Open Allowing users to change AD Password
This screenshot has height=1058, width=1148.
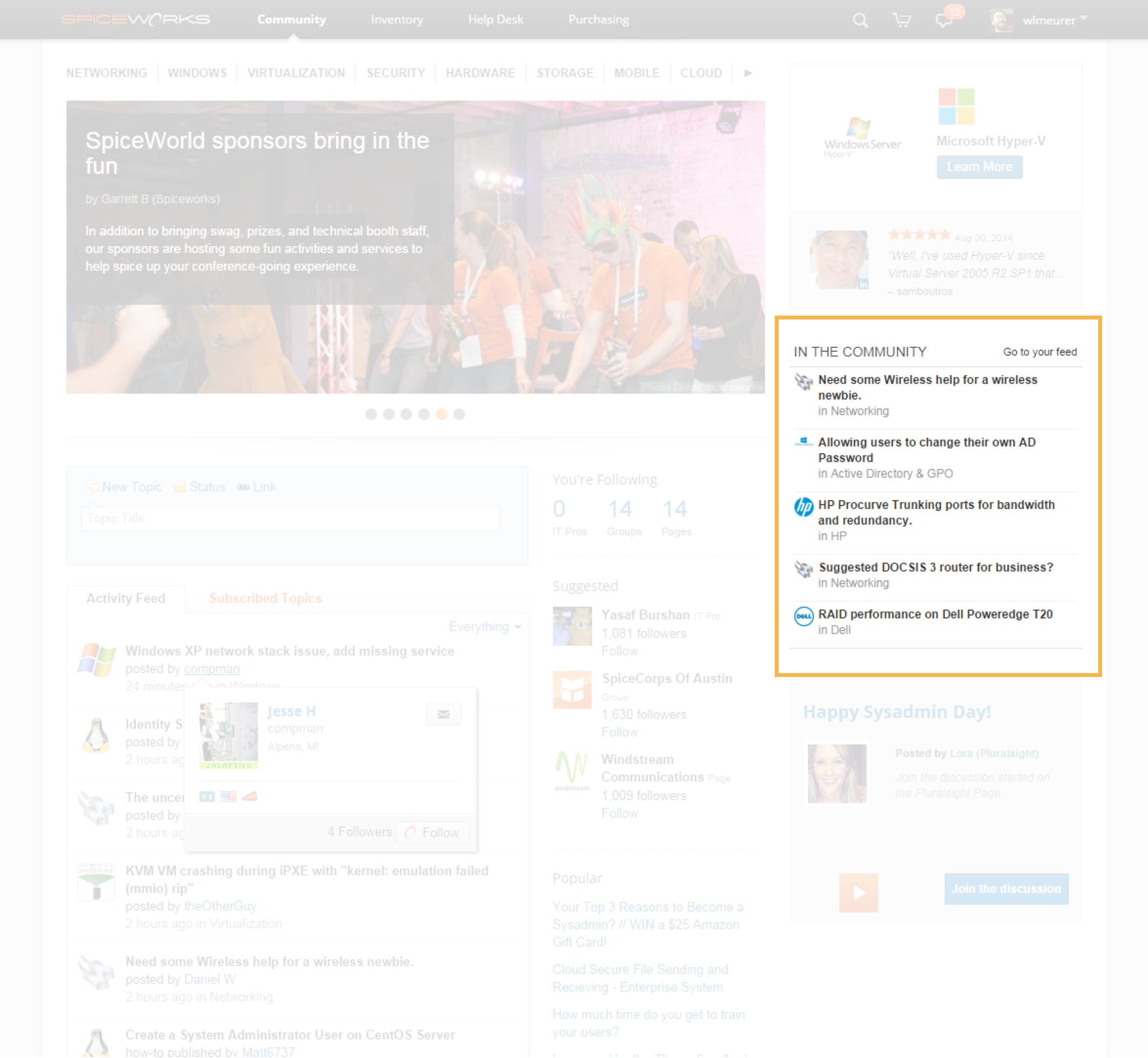pyautogui.click(x=927, y=449)
